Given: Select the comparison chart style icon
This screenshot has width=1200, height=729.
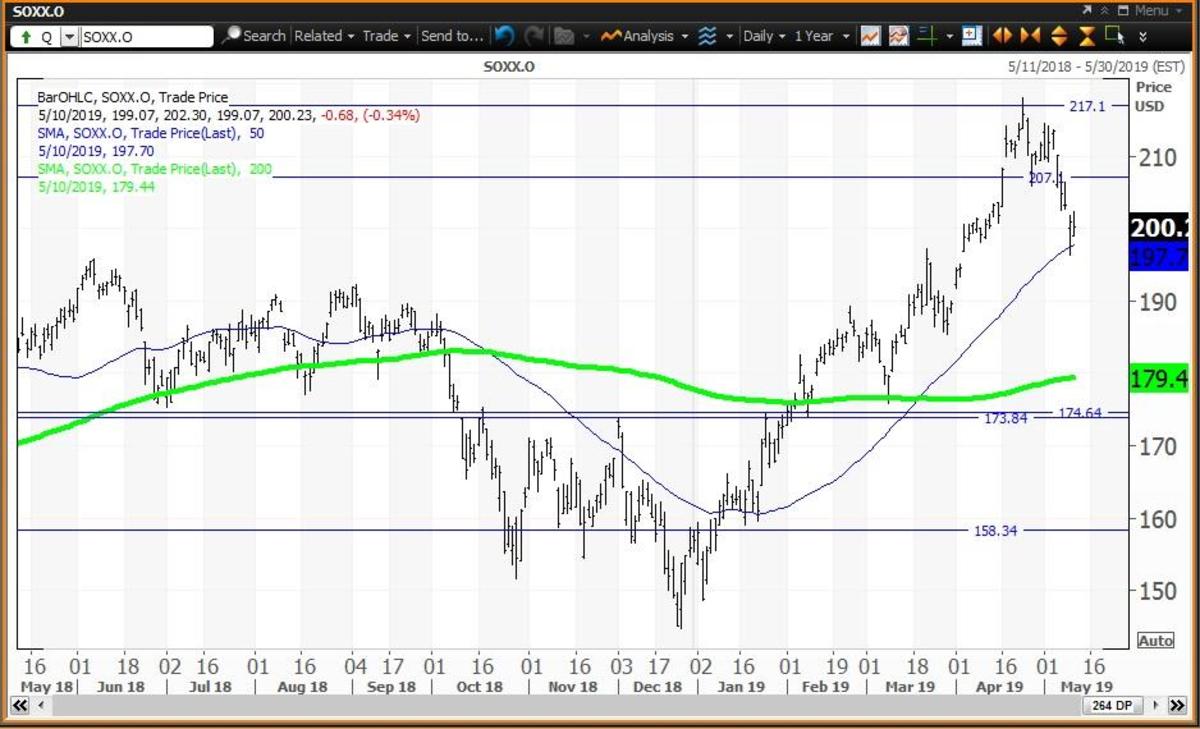Looking at the screenshot, I should (x=898, y=36).
